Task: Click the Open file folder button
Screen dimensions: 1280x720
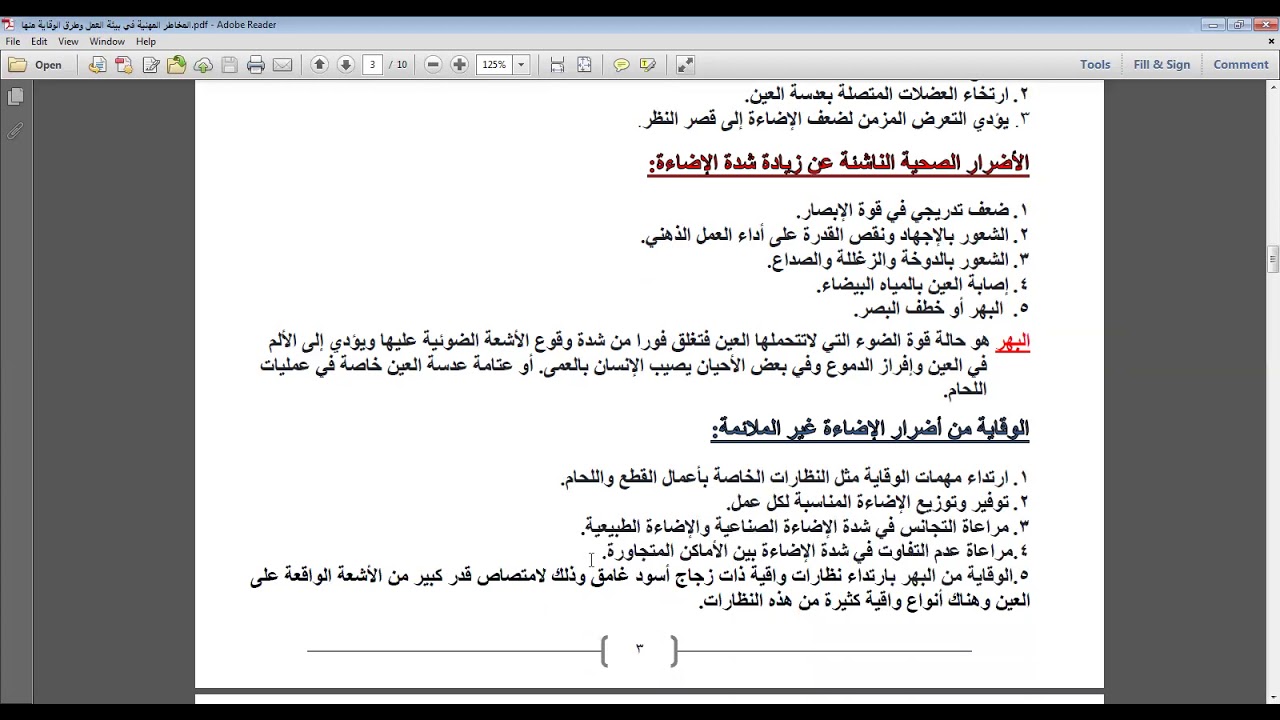Action: click(x=36, y=65)
